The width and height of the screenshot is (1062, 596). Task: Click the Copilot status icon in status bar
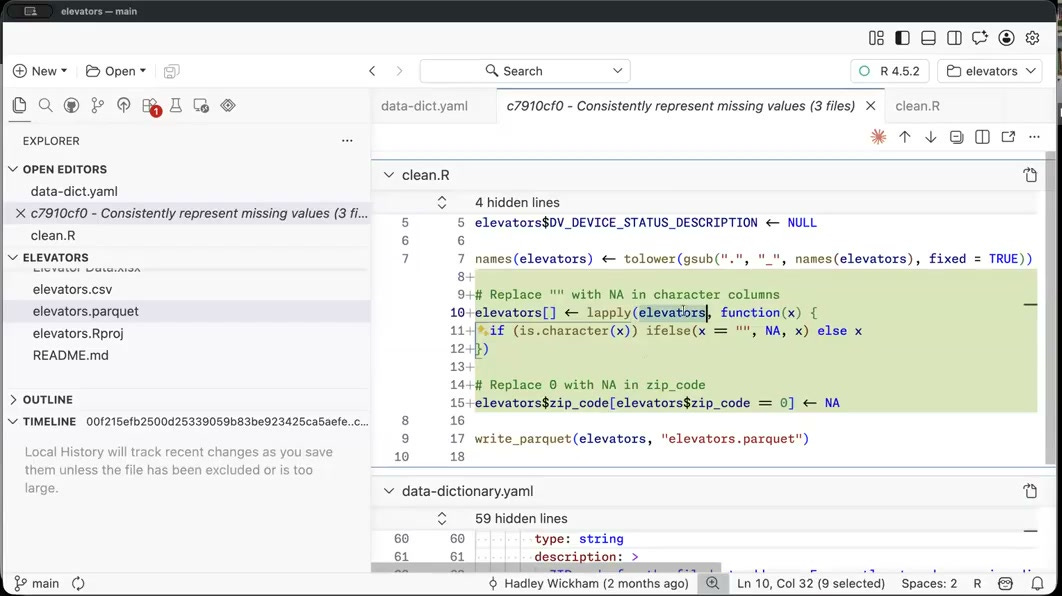(1006, 583)
